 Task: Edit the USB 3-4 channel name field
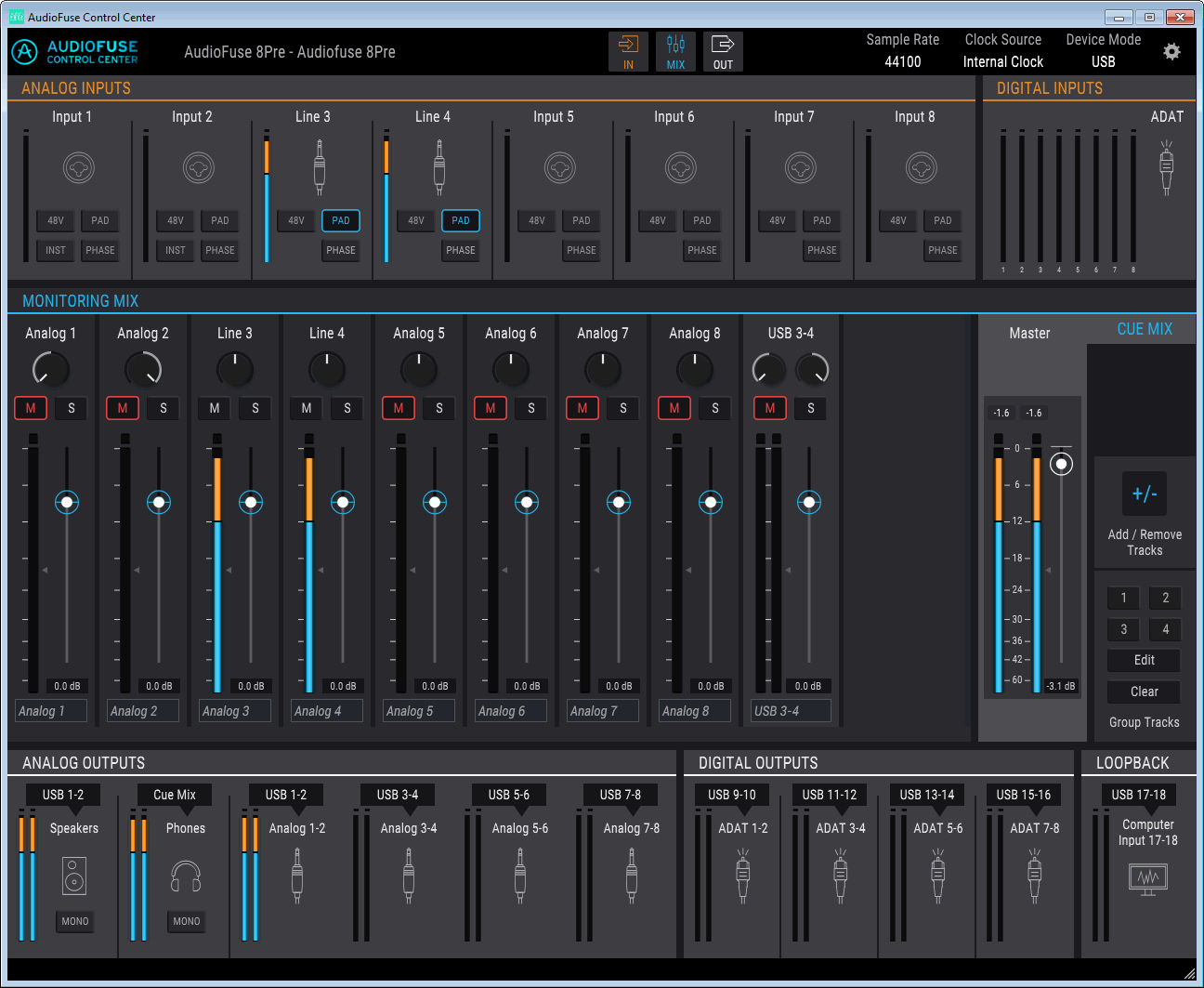[791, 711]
